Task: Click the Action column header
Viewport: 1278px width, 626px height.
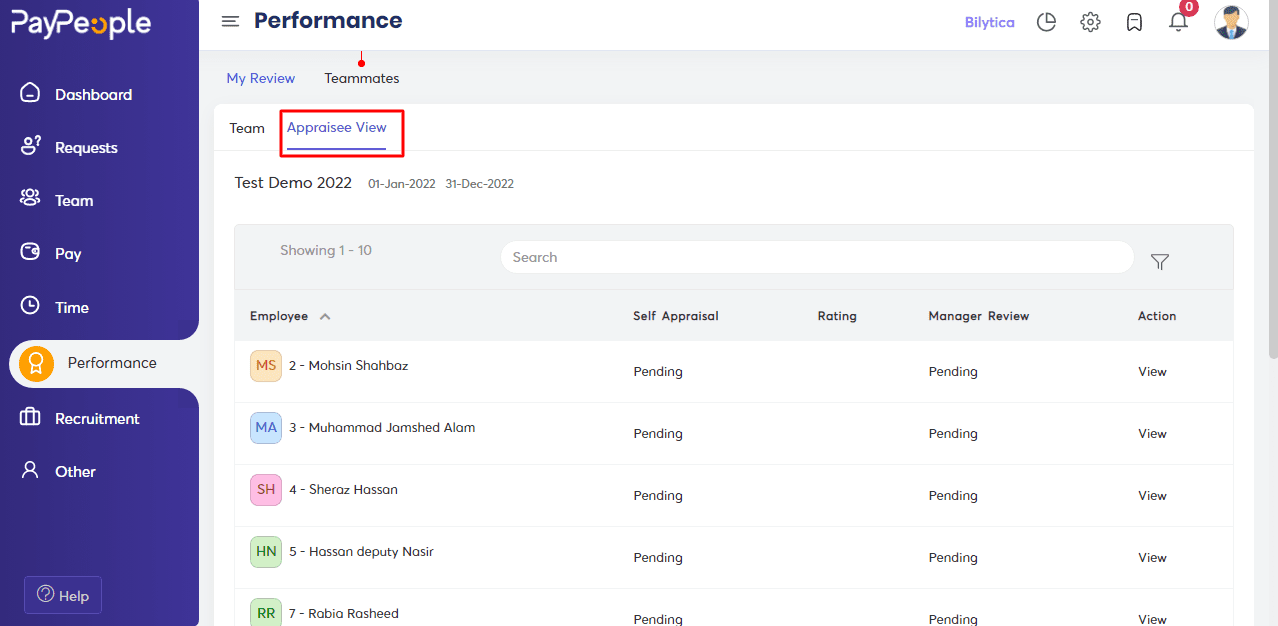Action: point(1157,316)
